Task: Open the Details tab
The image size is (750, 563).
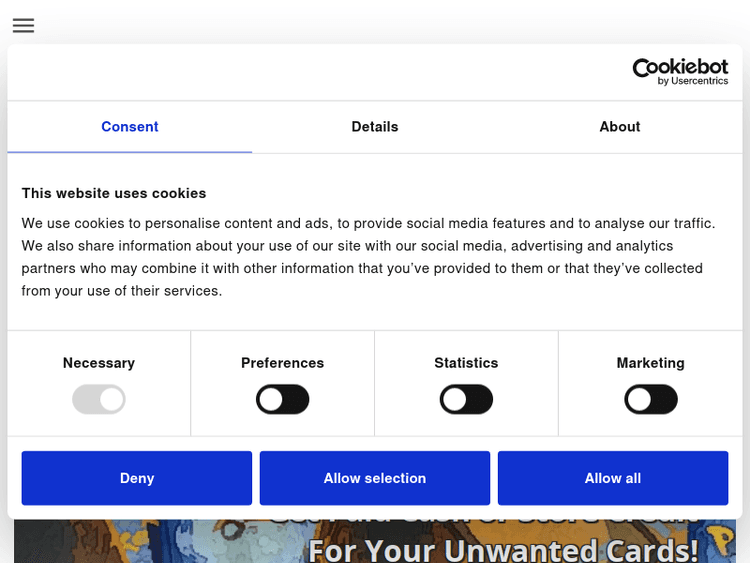Action: pos(374,127)
